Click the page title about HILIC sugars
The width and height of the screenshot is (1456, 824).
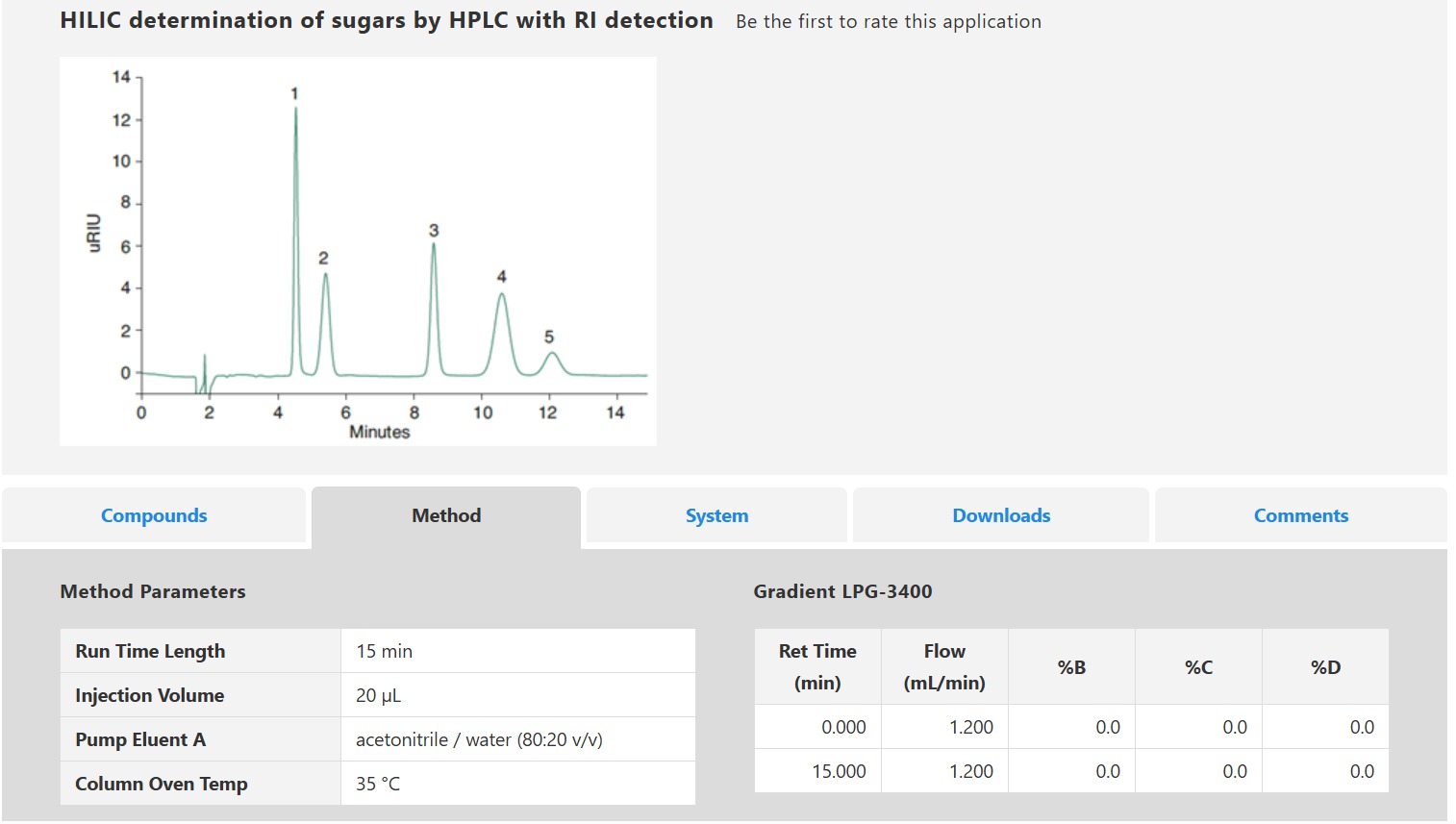[387, 20]
